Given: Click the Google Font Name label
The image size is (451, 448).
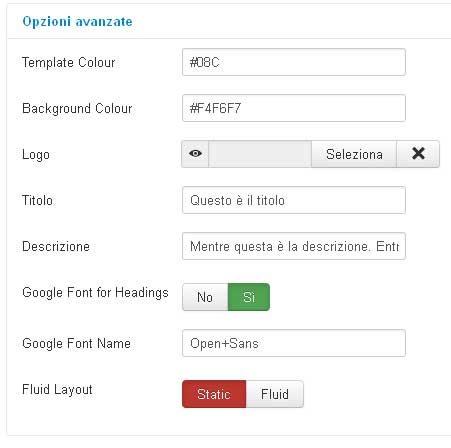Looking at the screenshot, I should [76, 343].
